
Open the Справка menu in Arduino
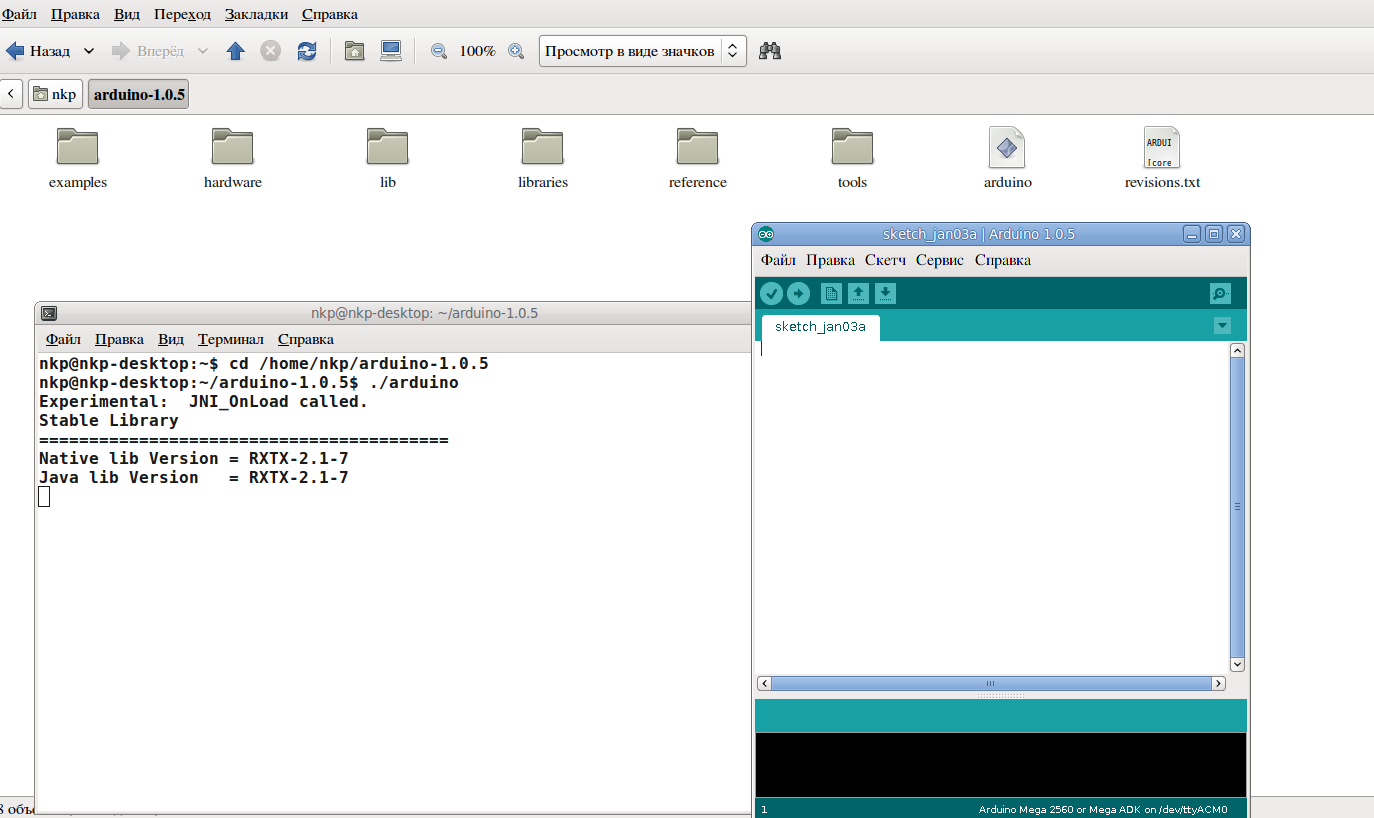[1003, 260]
